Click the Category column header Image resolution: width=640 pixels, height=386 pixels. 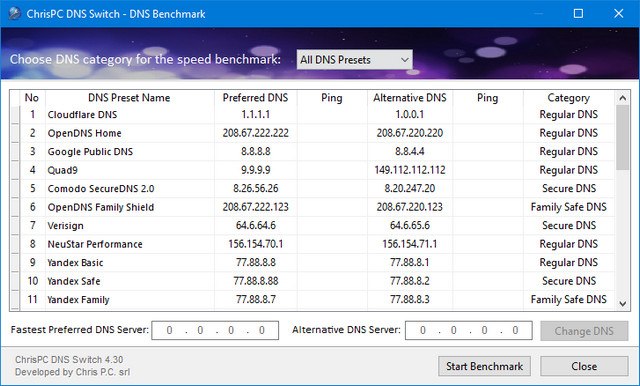[569, 98]
